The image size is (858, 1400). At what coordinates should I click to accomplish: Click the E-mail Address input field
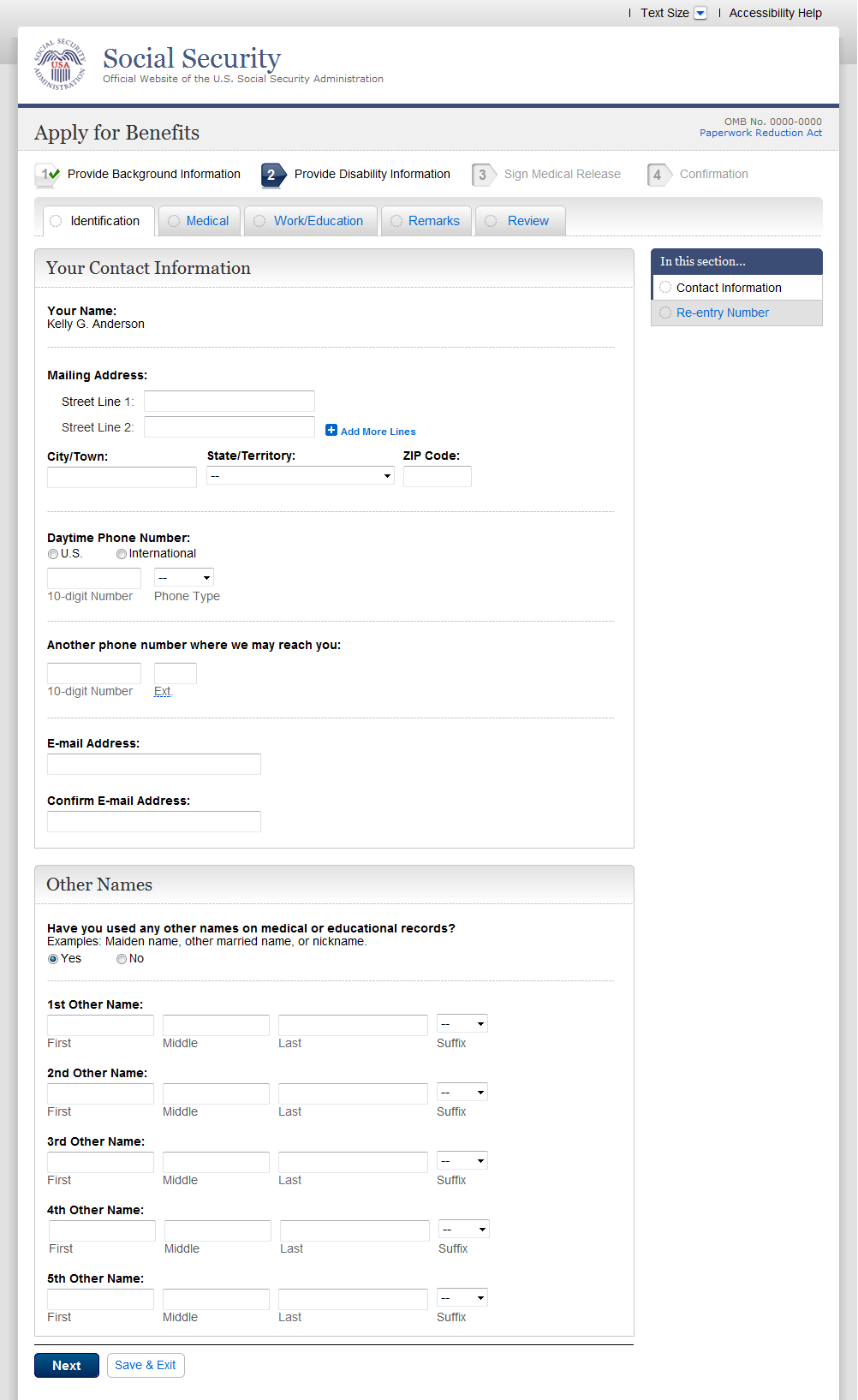(x=154, y=764)
